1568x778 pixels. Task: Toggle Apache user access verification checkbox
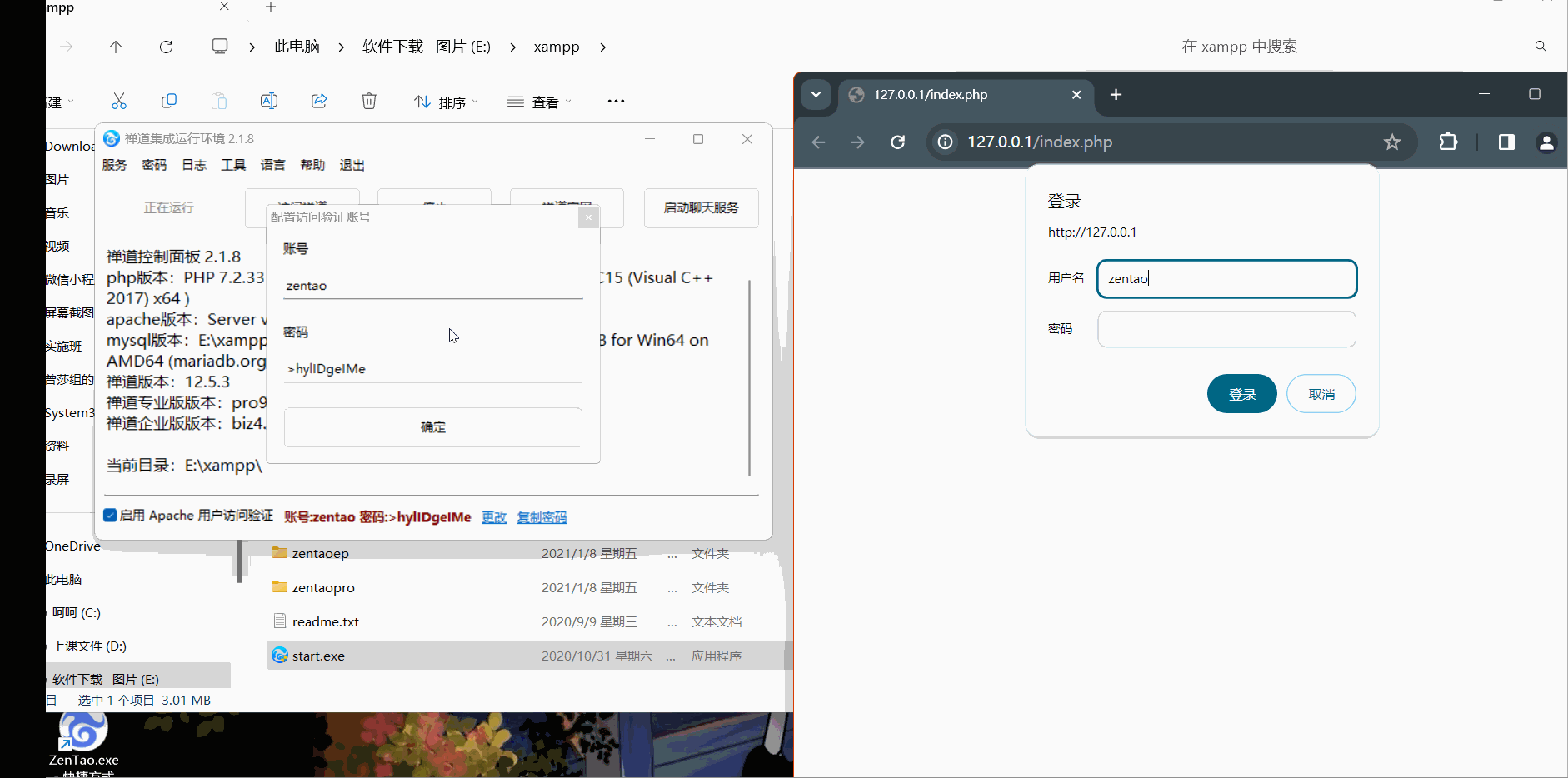[x=110, y=515]
